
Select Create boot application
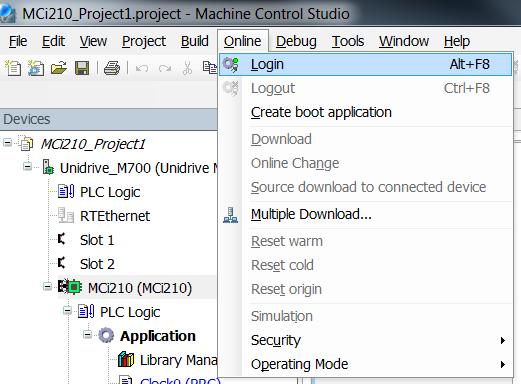365,112
